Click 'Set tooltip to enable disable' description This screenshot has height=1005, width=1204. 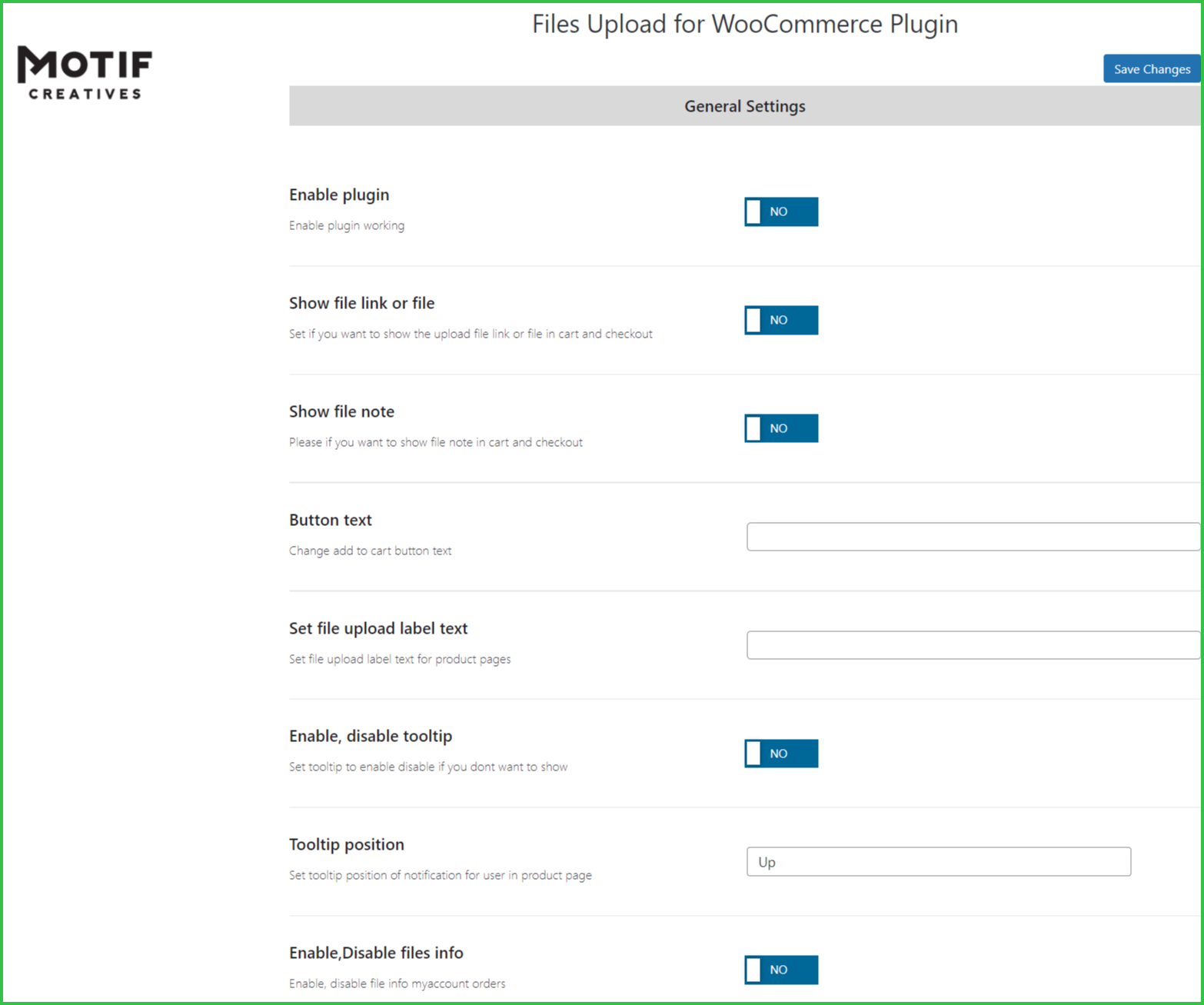[428, 767]
